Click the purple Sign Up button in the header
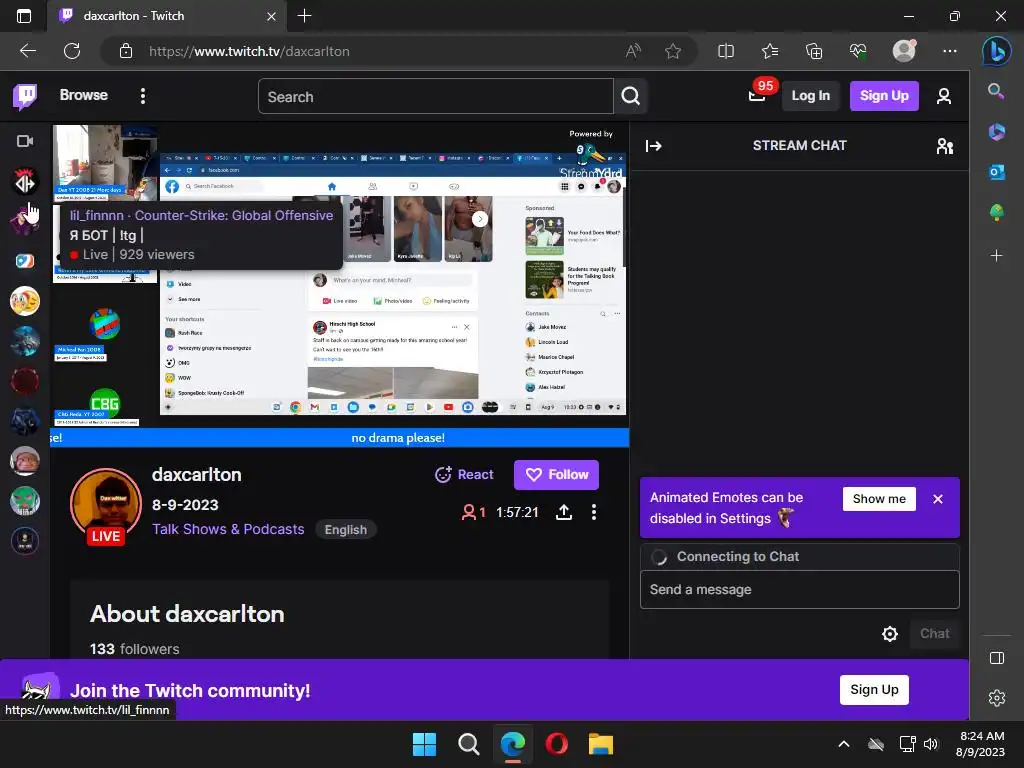1024x768 pixels. (884, 96)
